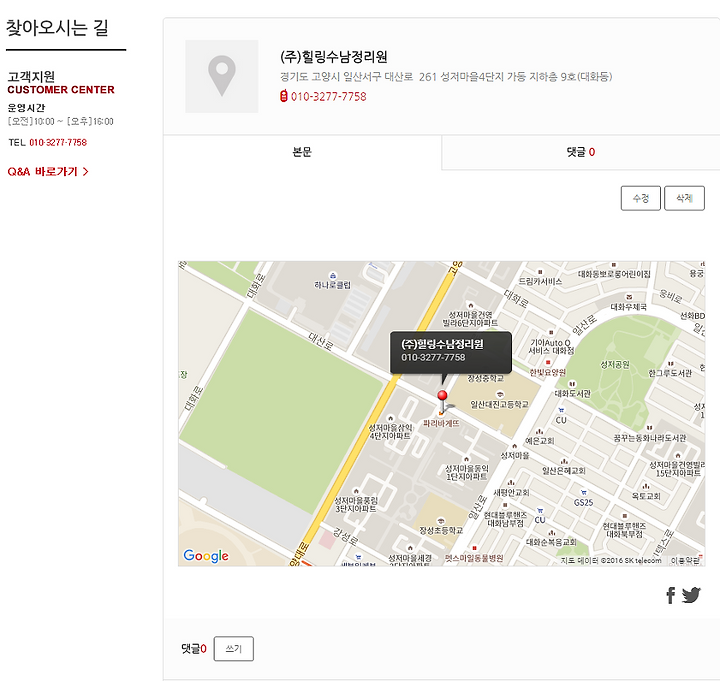Open the Google logo on the map

(206, 556)
